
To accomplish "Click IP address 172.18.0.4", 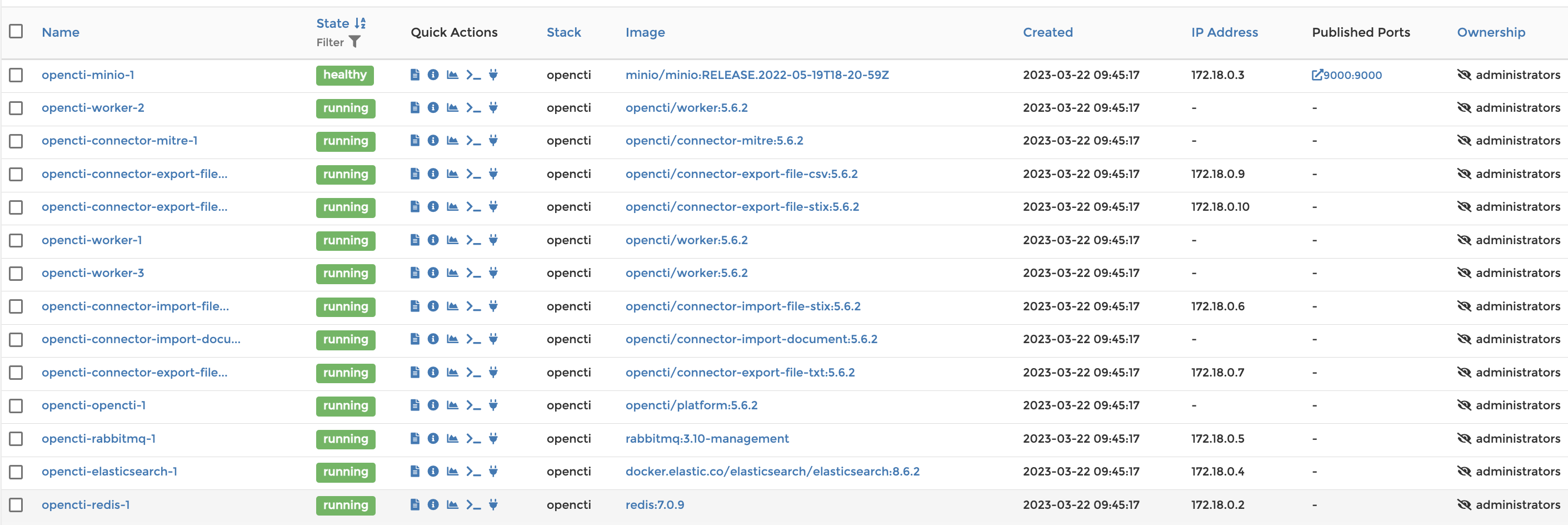I will pyautogui.click(x=1217, y=472).
